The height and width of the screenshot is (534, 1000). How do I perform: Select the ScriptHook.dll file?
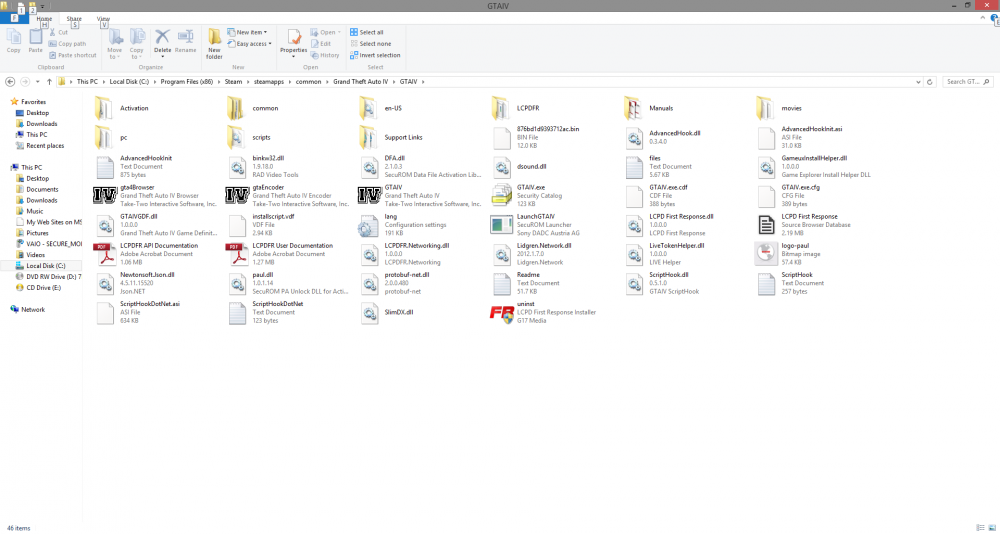[663, 283]
